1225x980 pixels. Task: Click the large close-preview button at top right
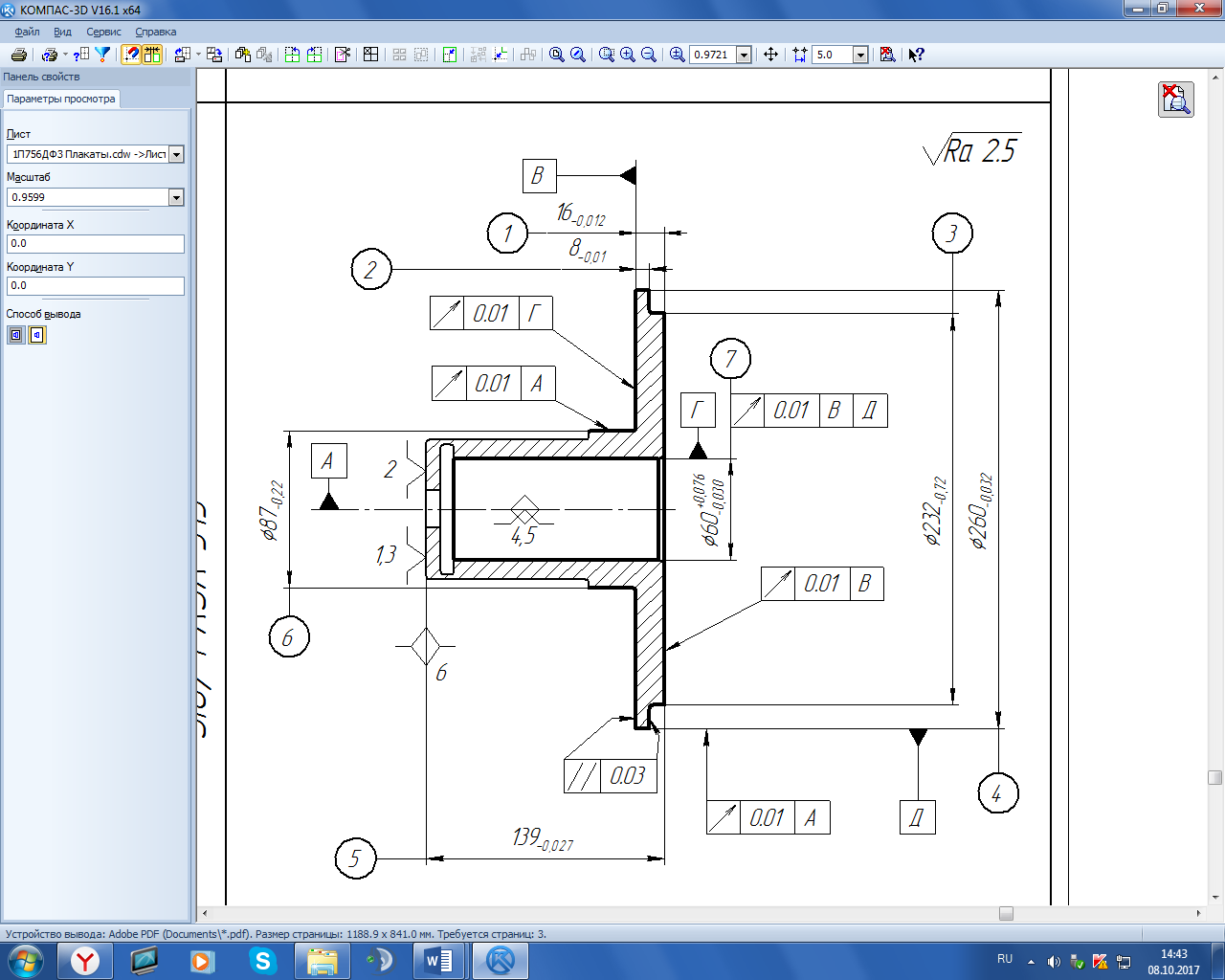[1175, 99]
